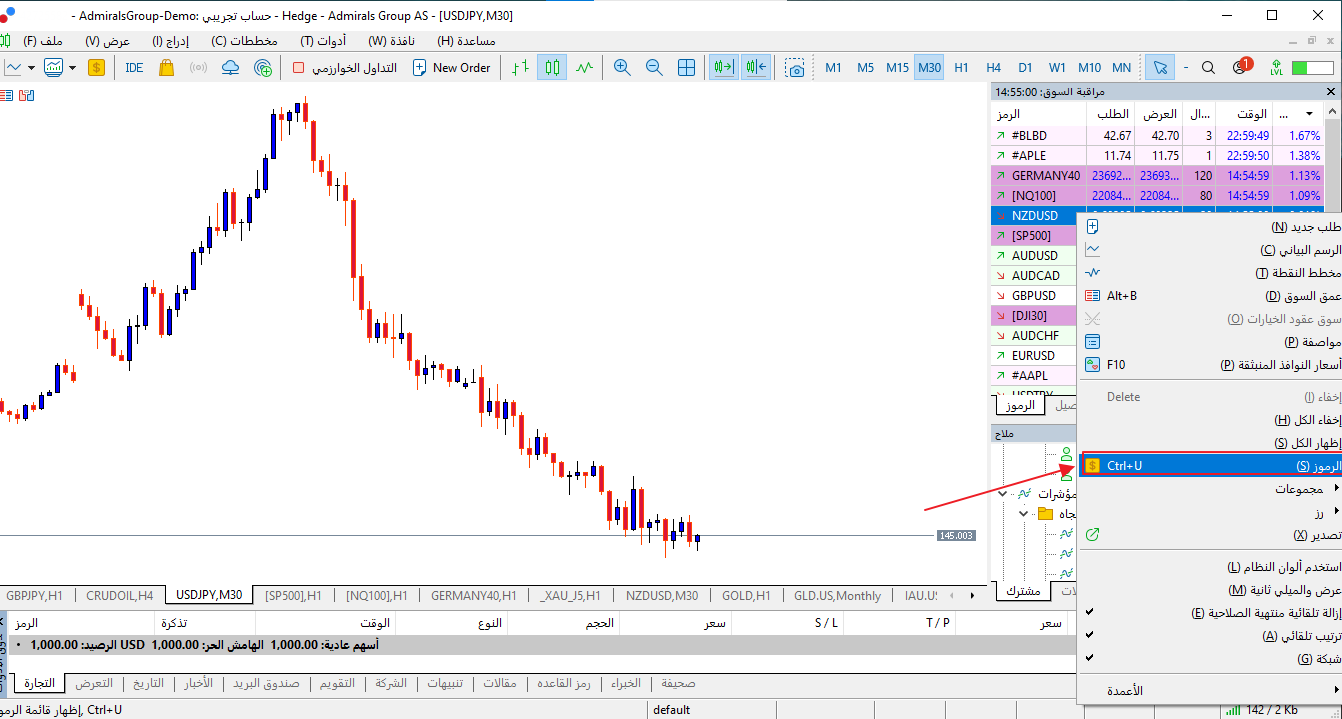Open Market Watch column header dropdown arrow
The height and width of the screenshot is (719, 1342).
click(x=1309, y=115)
